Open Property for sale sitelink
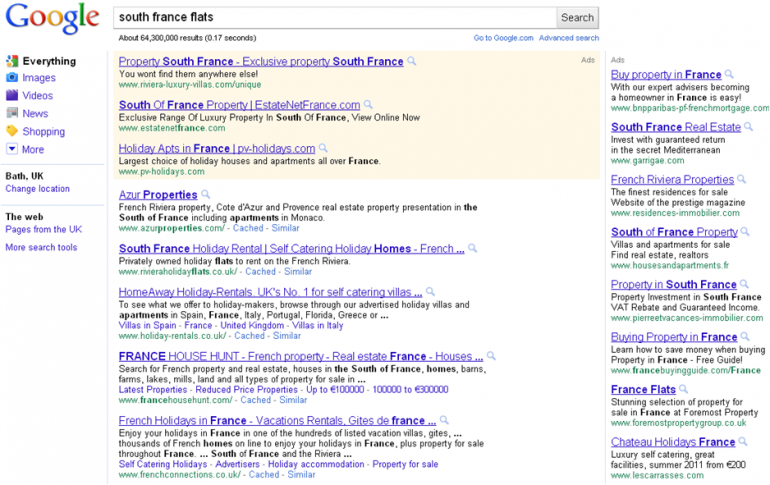Screen dimensions: 770x485 pos(405,464)
